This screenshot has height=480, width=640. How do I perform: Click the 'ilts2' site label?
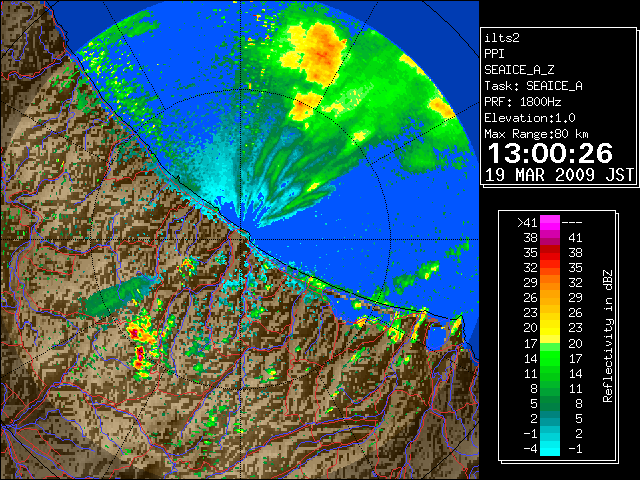502,38
